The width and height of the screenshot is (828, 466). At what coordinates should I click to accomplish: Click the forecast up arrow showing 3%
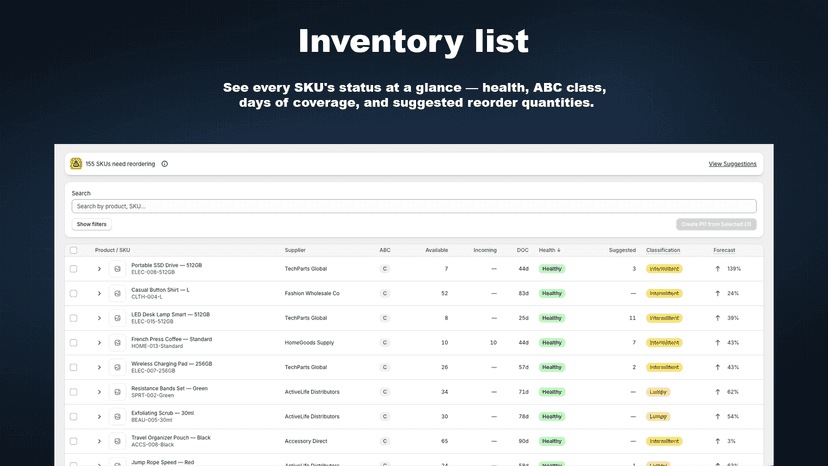[718, 441]
